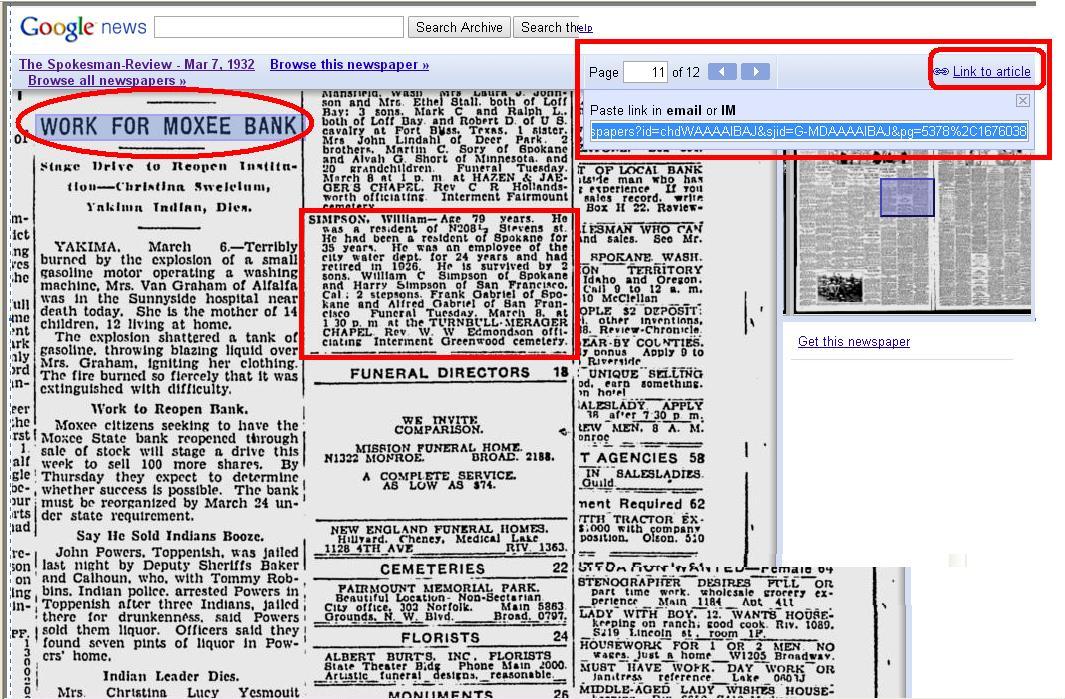Image resolution: width=1065 pixels, height=699 pixels.
Task: Select the article link URL text box
Action: (x=808, y=131)
